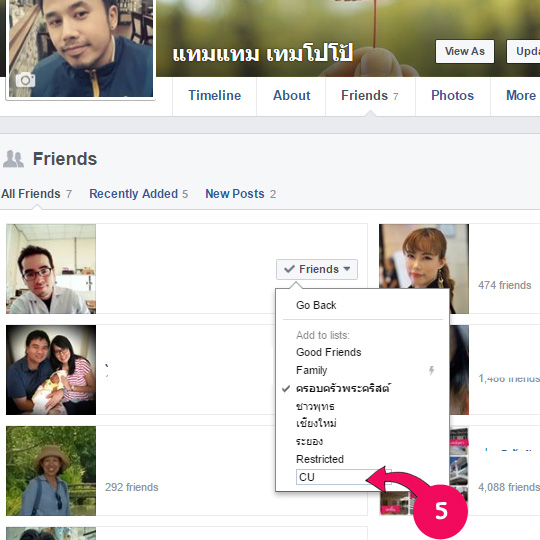The height and width of the screenshot is (540, 540).
Task: Open friend photo of man with glasses
Action: (x=51, y=269)
